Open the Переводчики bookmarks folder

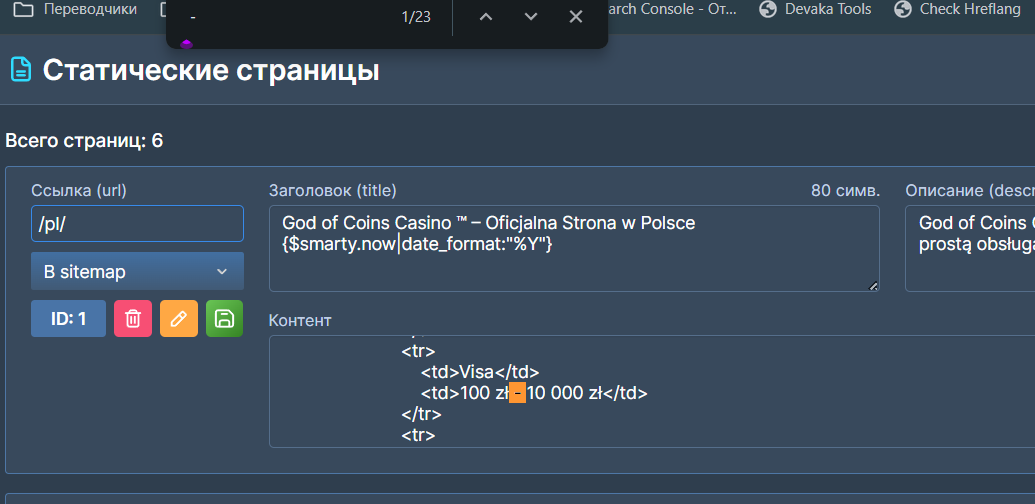coord(76,9)
